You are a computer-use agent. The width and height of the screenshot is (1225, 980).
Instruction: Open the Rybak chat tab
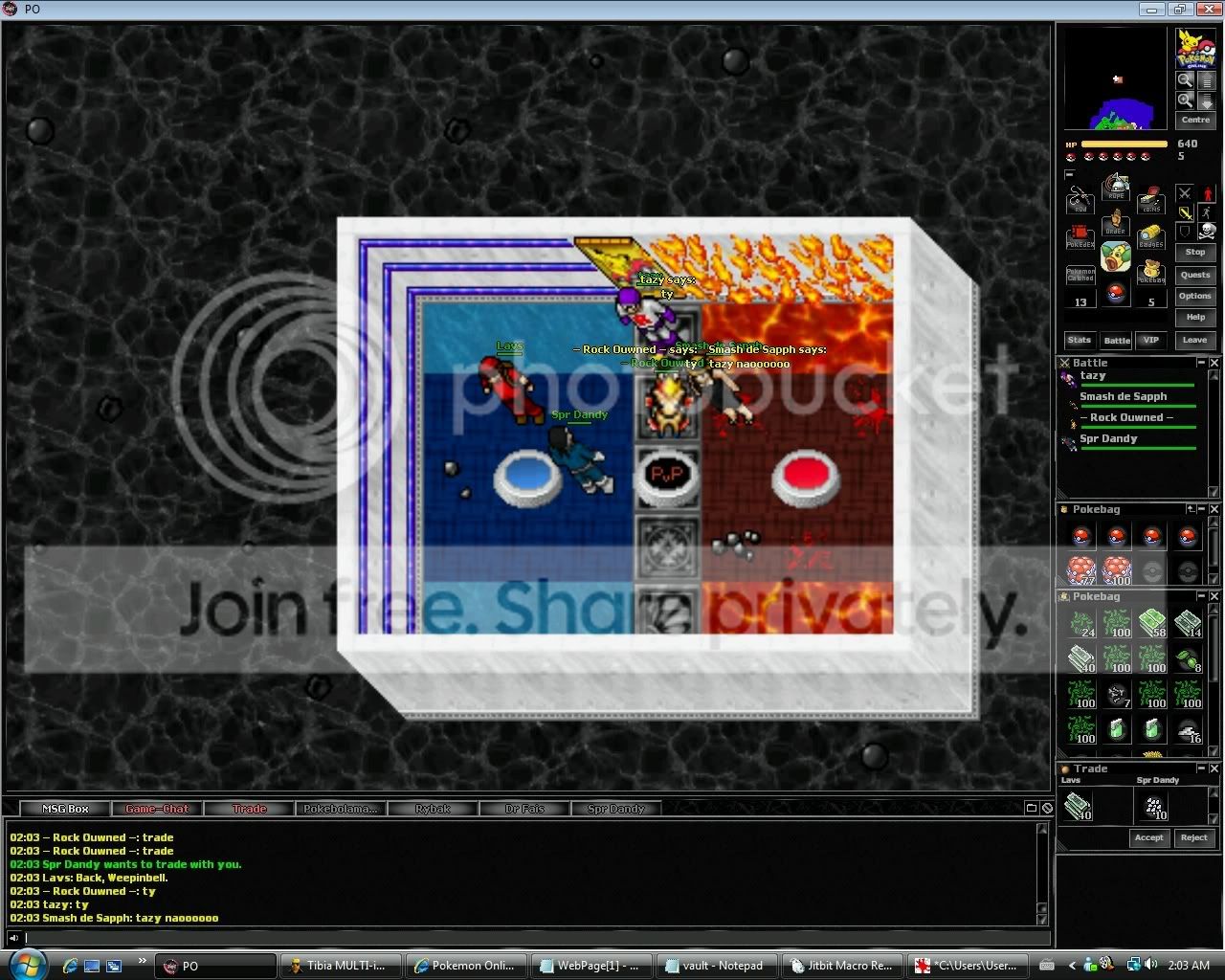click(433, 809)
